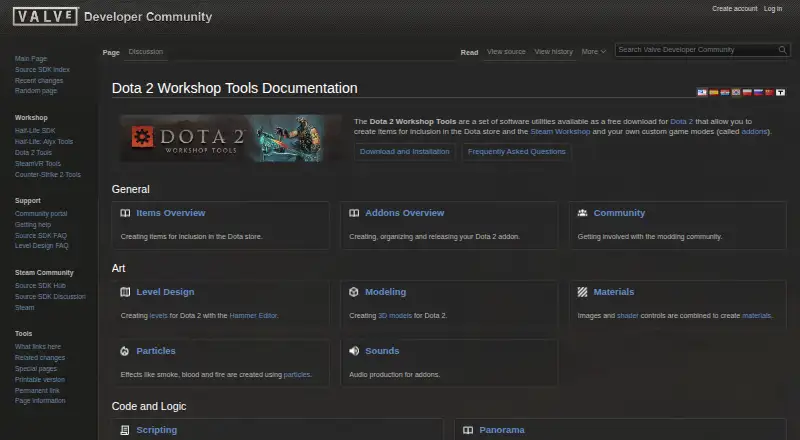Select the Korean flag language icon
The height and width of the screenshot is (440, 800).
tap(736, 92)
